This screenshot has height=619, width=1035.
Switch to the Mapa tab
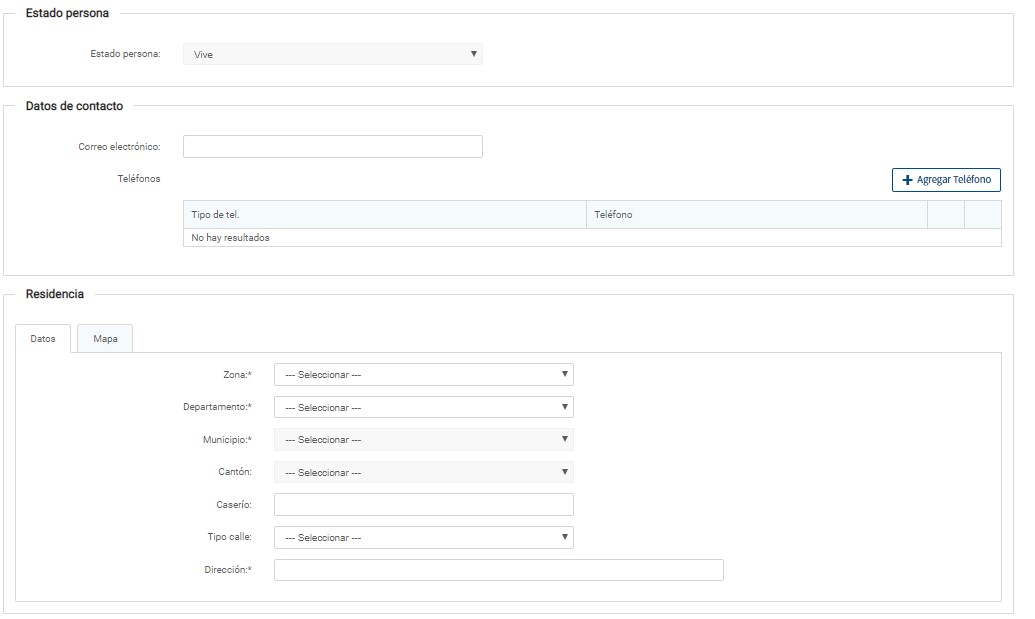pos(105,339)
